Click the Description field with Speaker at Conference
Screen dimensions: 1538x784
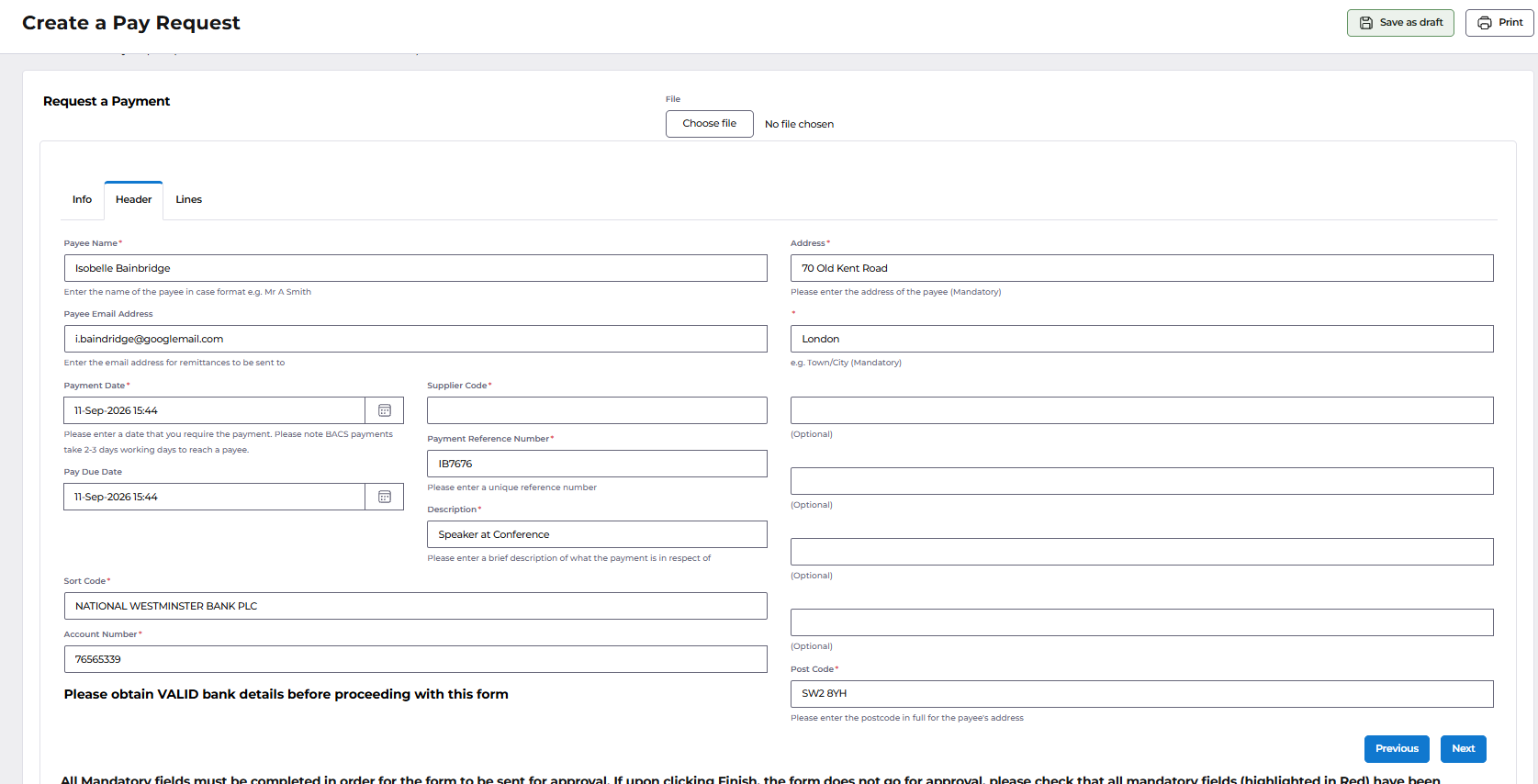click(x=598, y=534)
